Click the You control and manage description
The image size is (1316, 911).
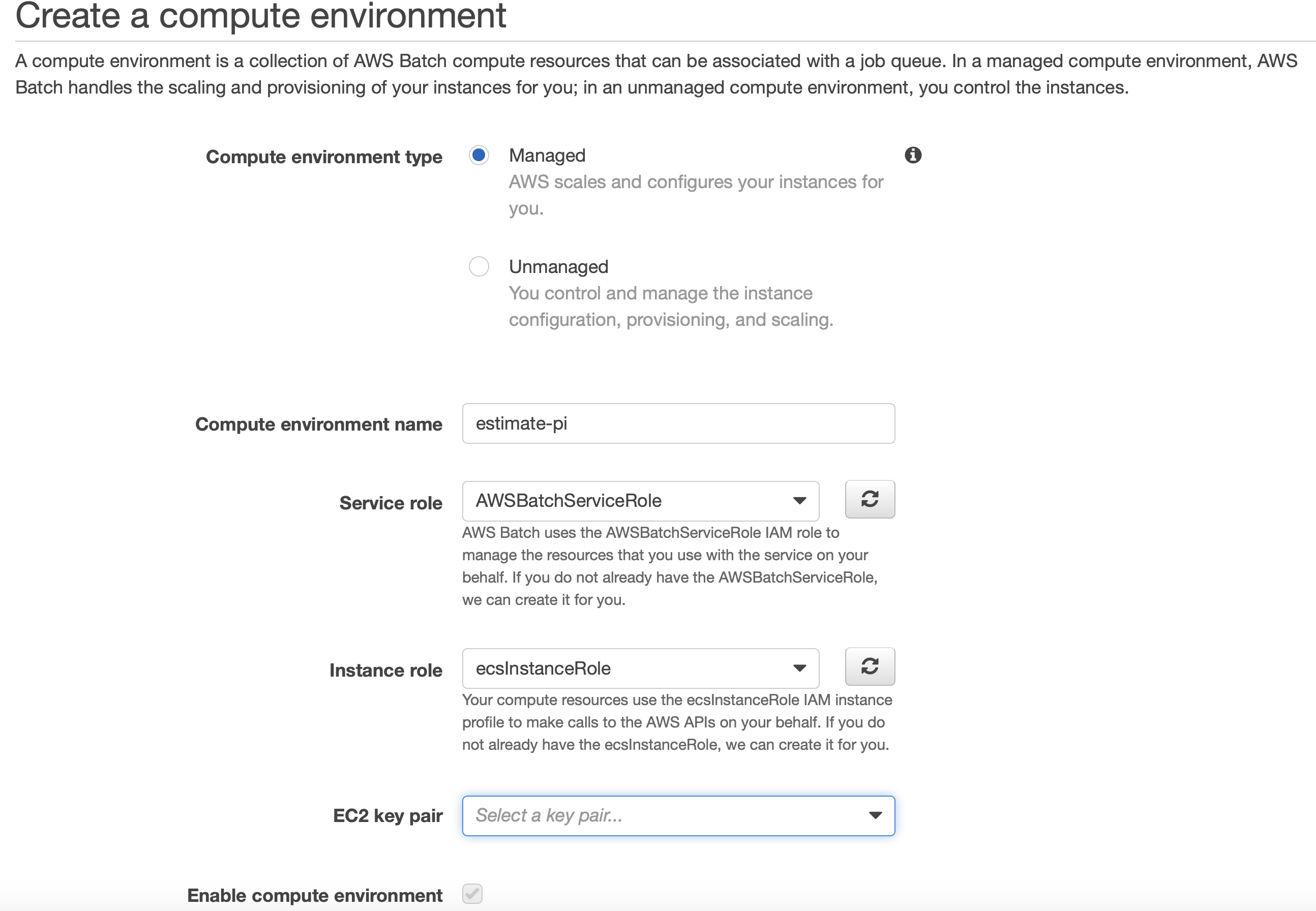tap(671, 307)
